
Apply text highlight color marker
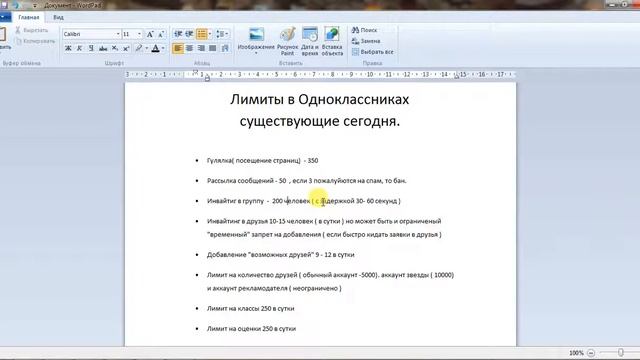click(139, 48)
